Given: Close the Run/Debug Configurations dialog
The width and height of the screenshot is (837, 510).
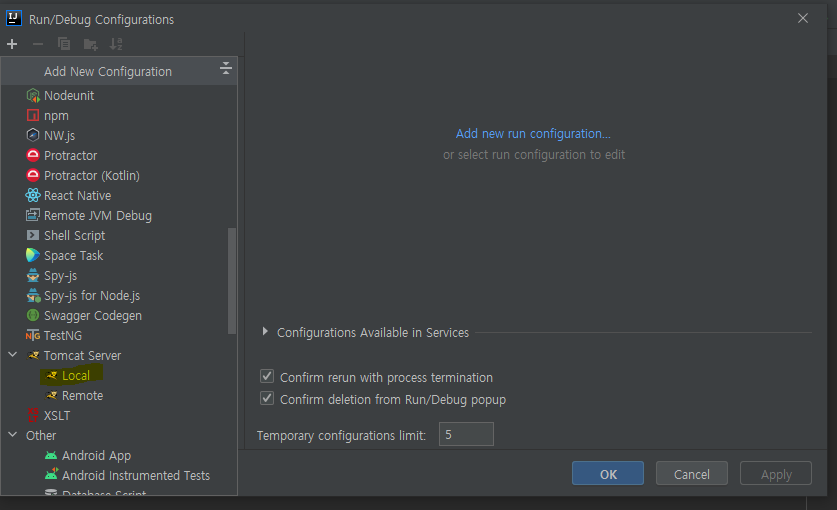Looking at the screenshot, I should (803, 18).
